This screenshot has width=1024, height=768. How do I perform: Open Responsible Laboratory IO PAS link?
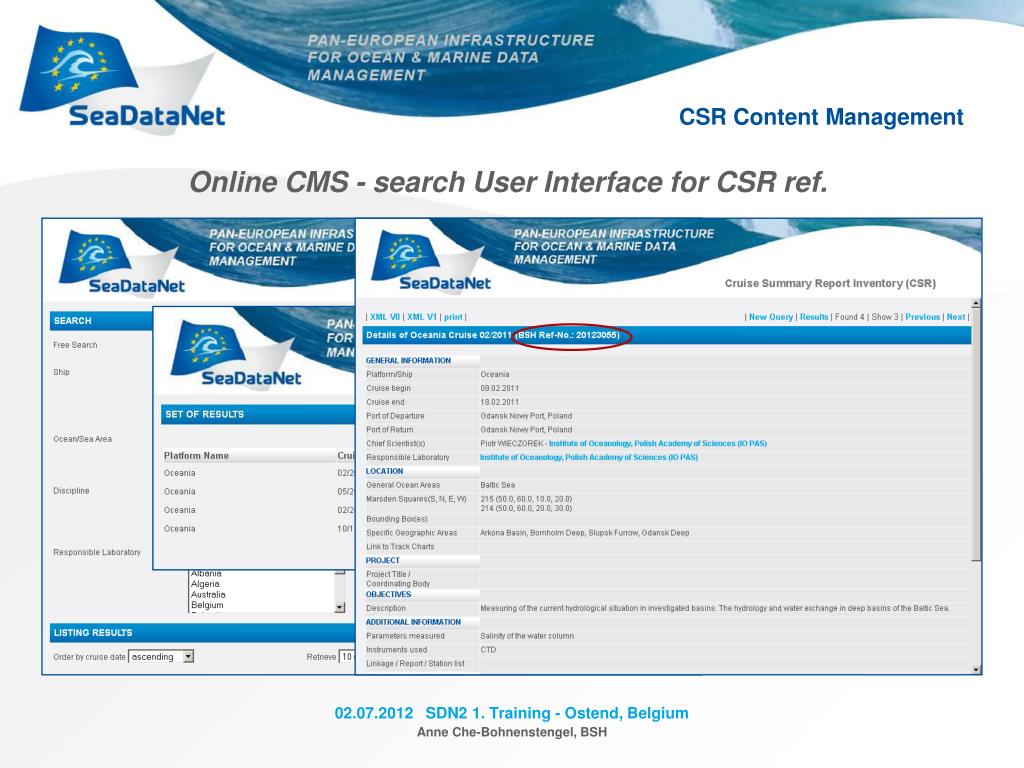(588, 457)
